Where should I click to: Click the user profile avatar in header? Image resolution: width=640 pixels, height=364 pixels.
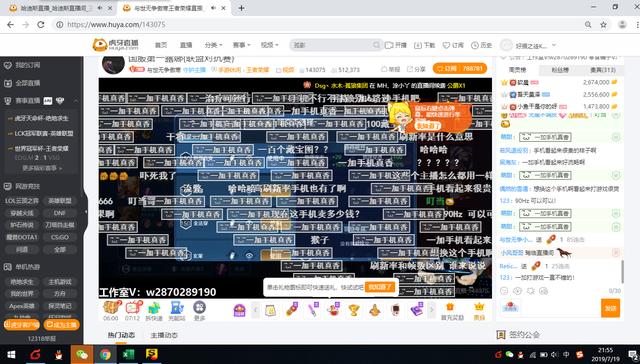[506, 45]
